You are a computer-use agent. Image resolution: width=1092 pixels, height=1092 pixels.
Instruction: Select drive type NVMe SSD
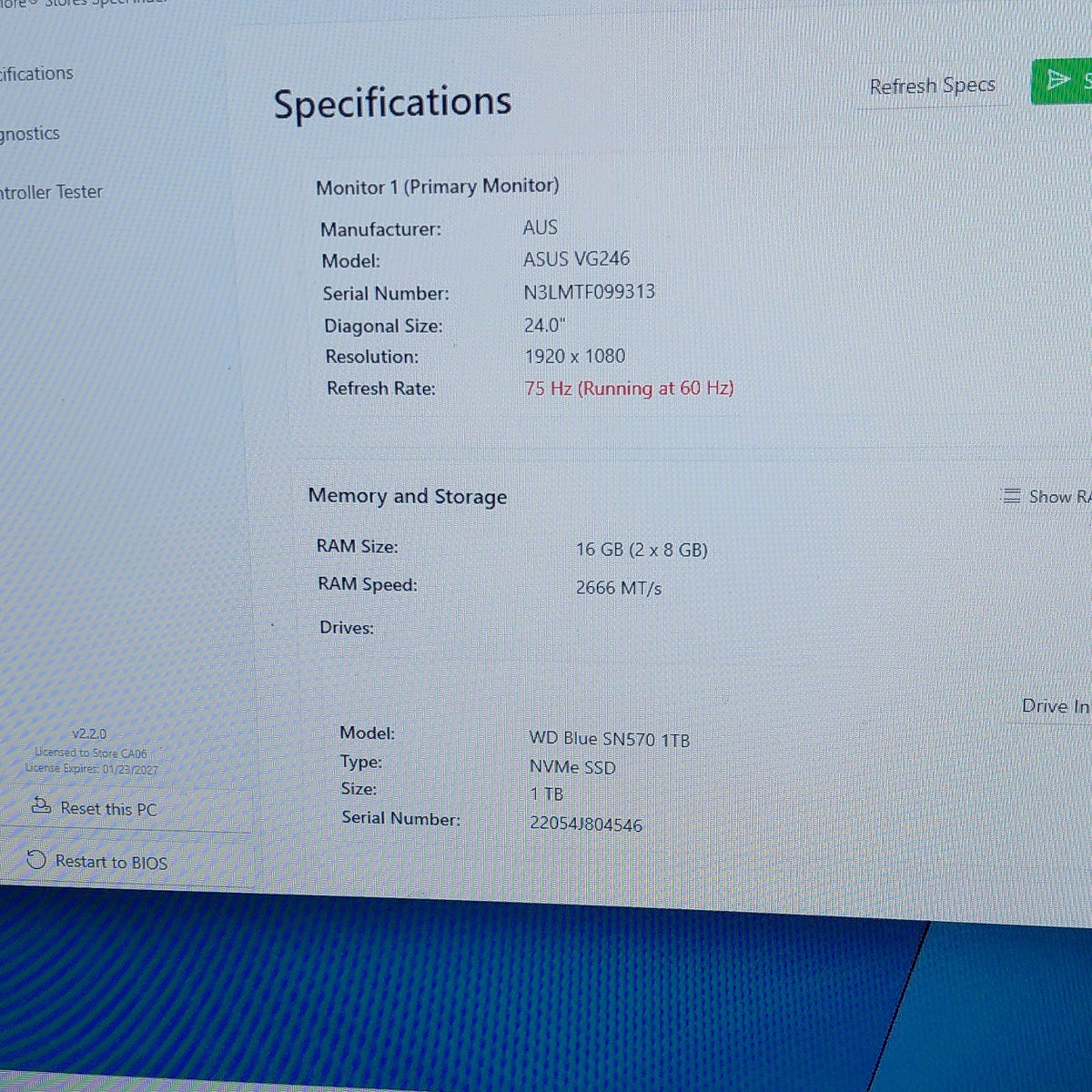click(572, 767)
